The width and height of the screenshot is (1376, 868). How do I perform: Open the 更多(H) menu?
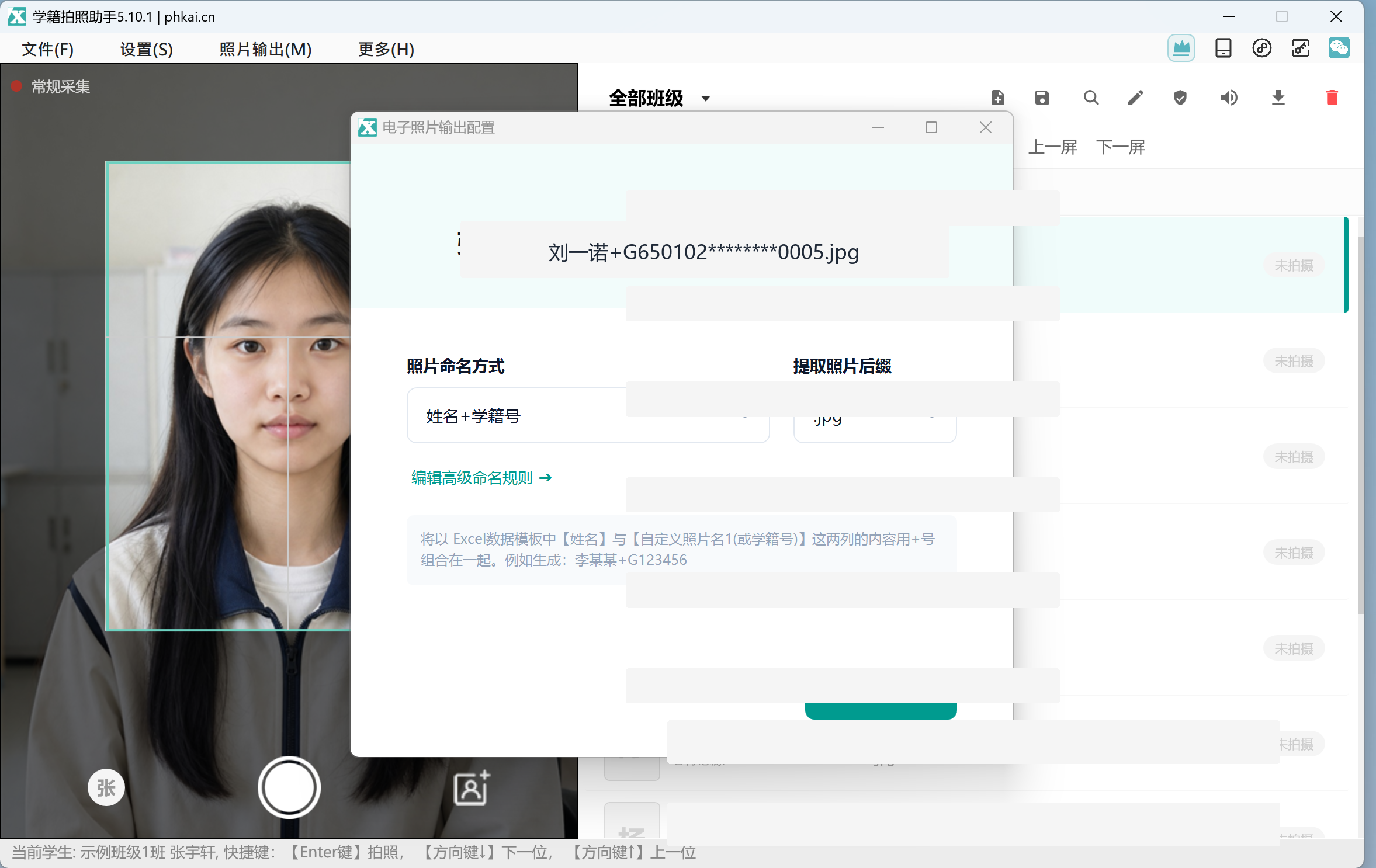[x=386, y=49]
